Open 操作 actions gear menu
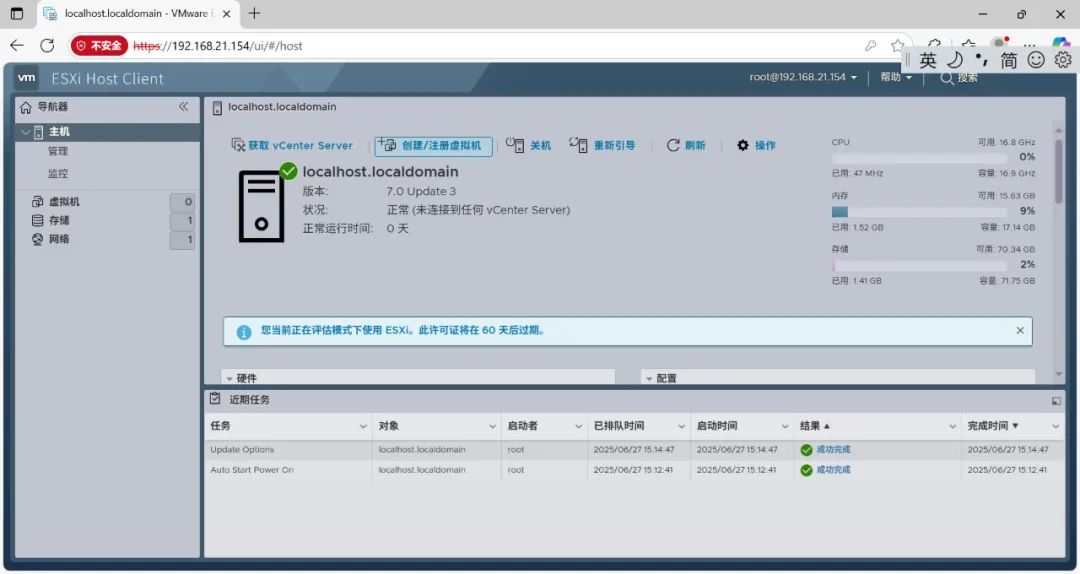Screen dimensions: 1080x574 [756, 145]
